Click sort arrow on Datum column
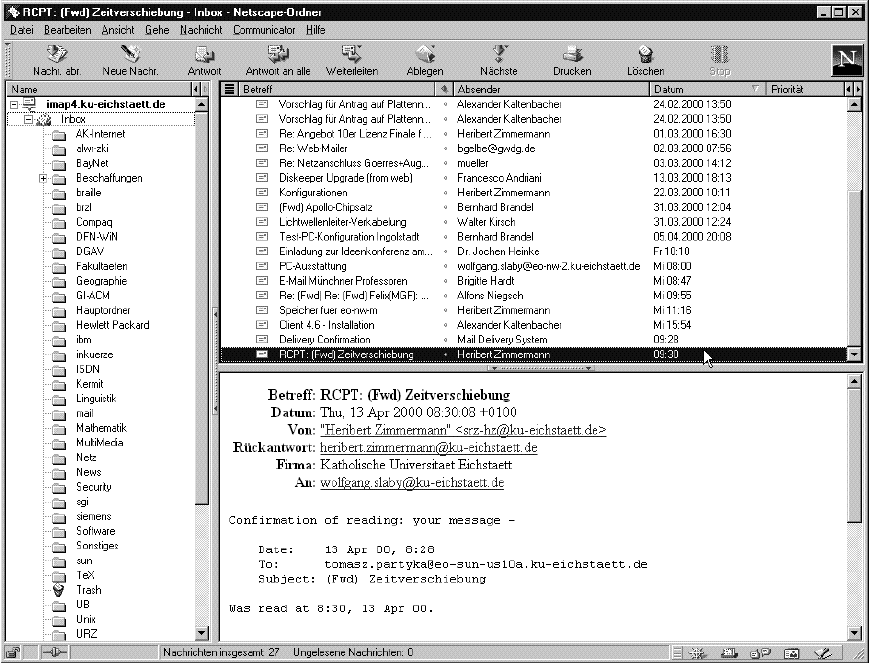870x664 pixels. pyautogui.click(x=755, y=89)
